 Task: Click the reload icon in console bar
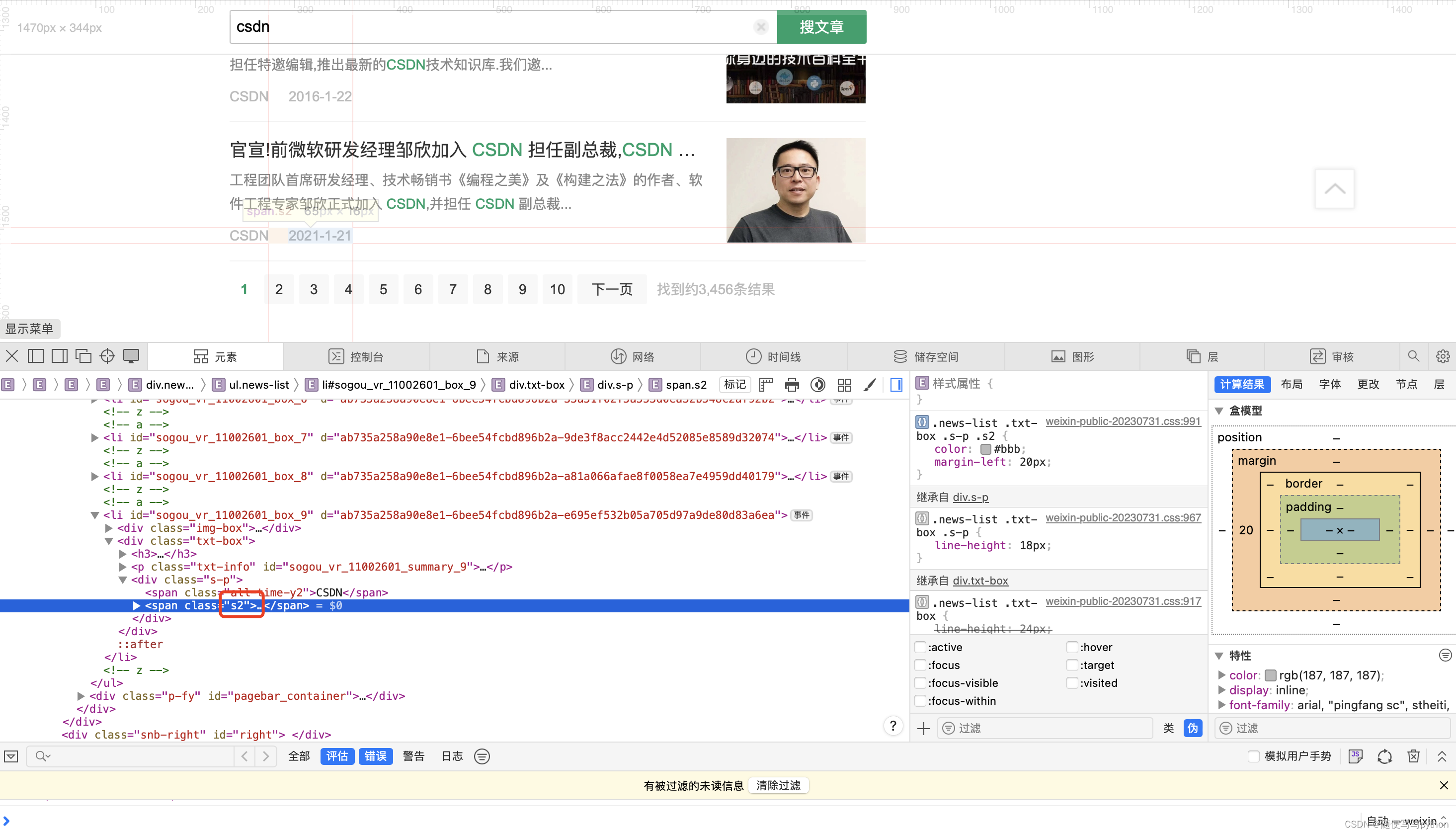click(1384, 756)
